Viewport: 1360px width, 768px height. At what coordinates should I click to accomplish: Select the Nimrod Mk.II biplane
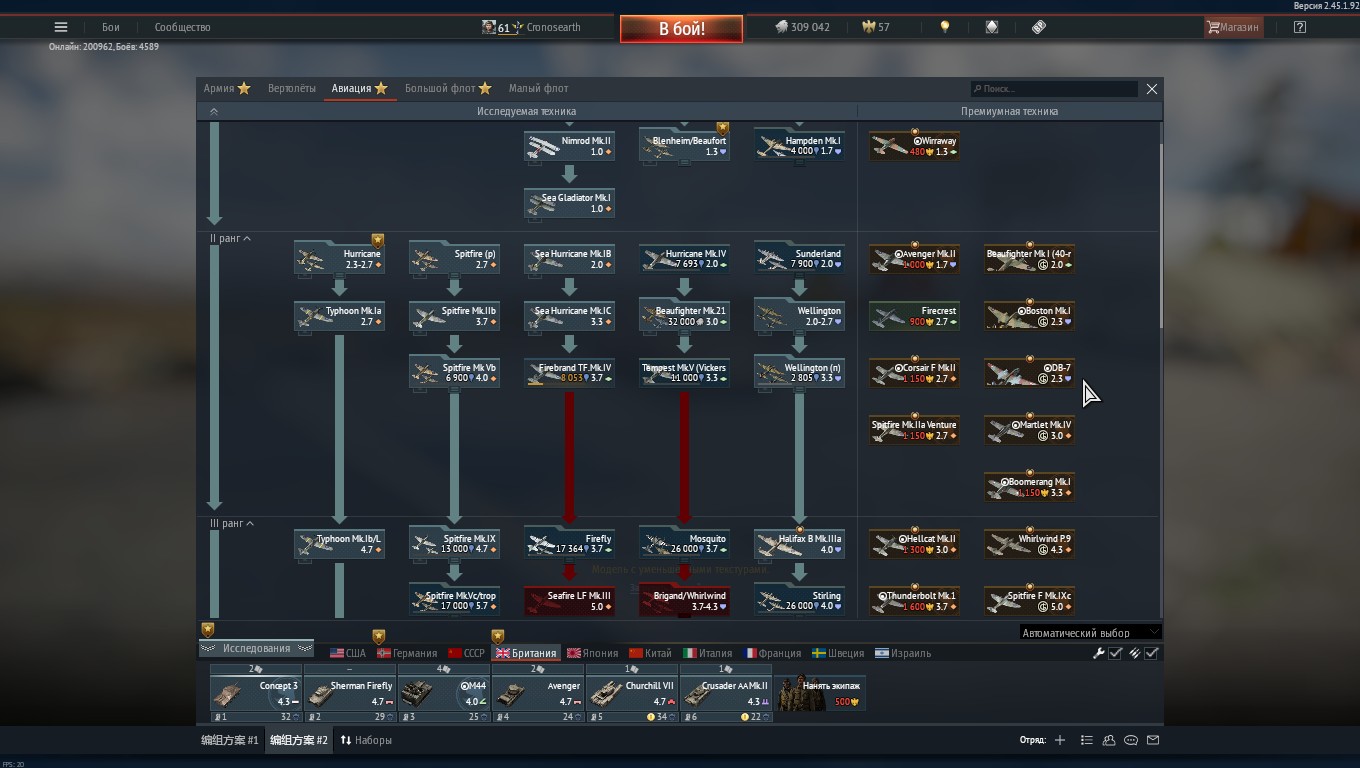(570, 146)
